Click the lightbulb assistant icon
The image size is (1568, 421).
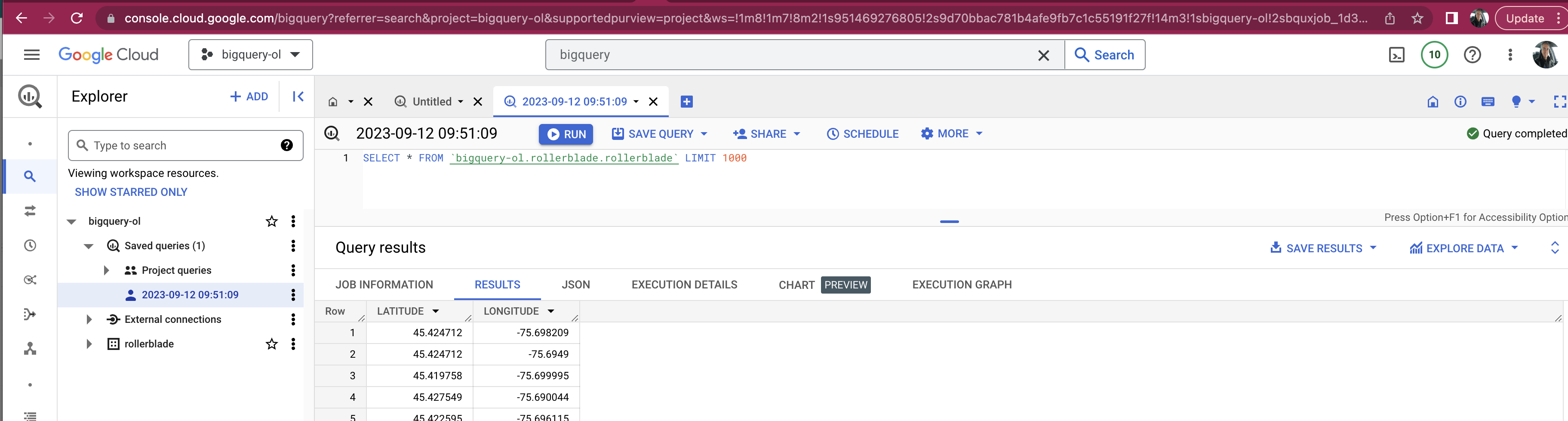click(1517, 102)
